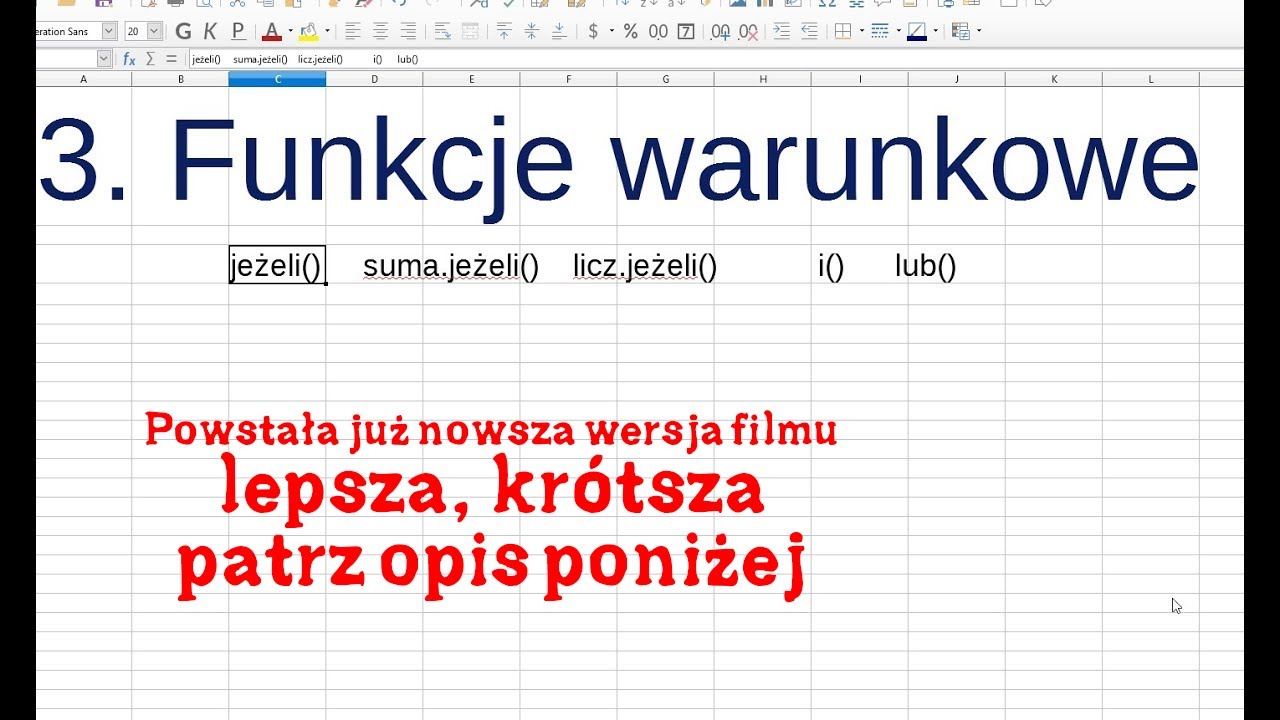Select the cell containing i()
The image size is (1280, 720).
pyautogui.click(x=831, y=266)
